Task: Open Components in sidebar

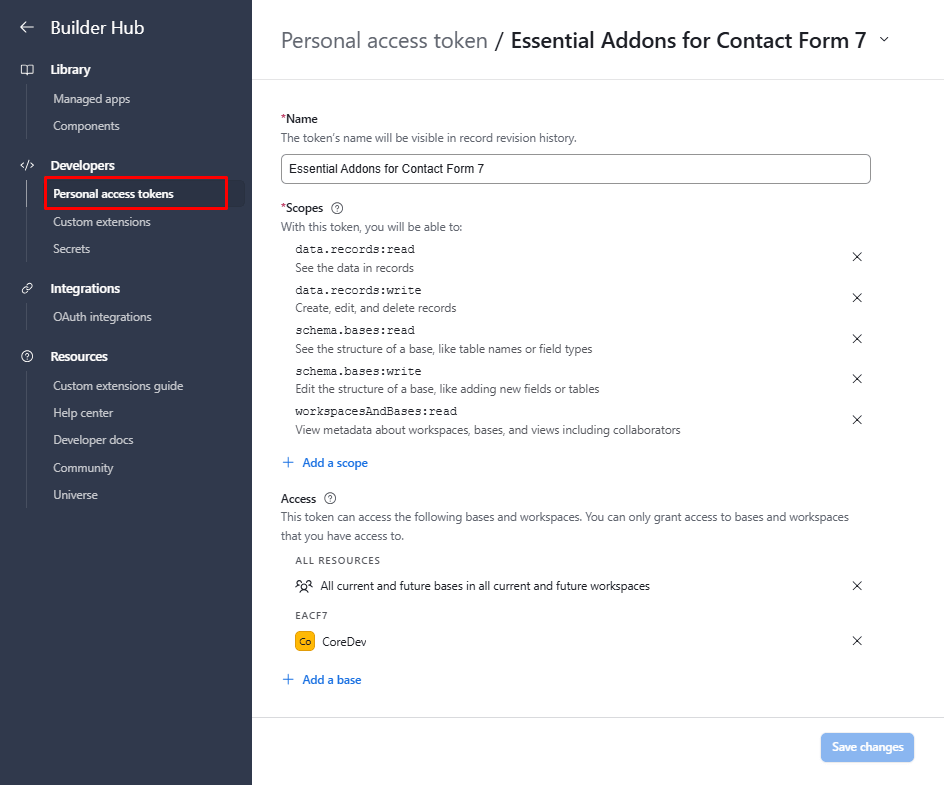Action: [86, 126]
